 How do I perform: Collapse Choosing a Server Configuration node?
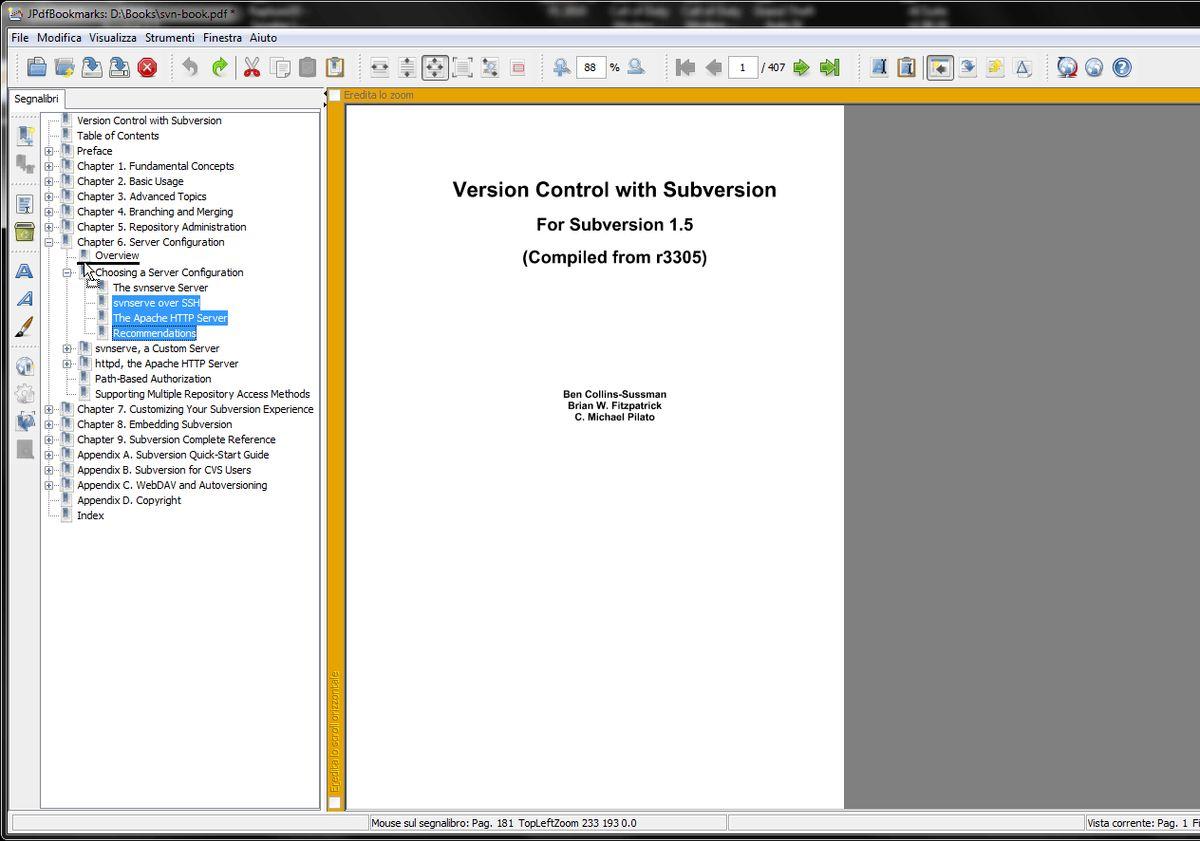(x=67, y=272)
